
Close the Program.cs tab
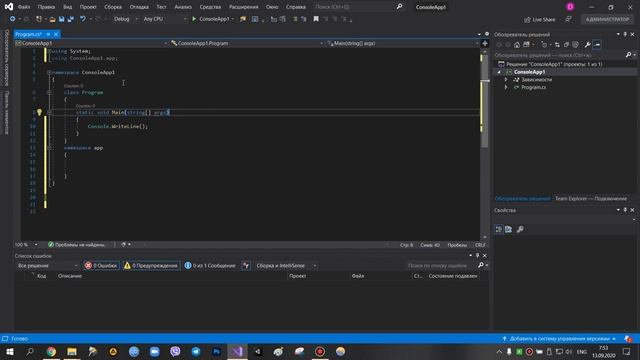coord(56,34)
